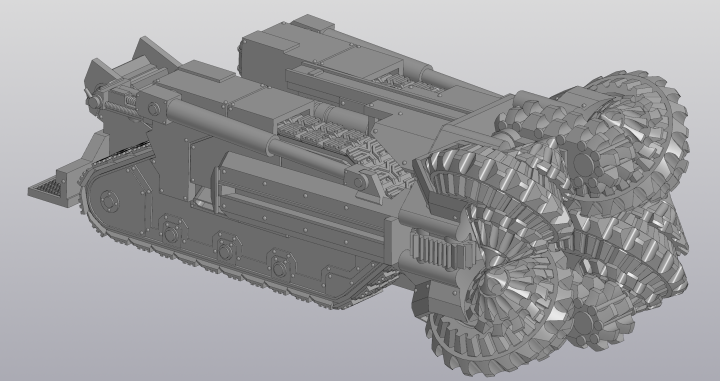Click the coil spring on the tail assembly
This screenshot has width=720, height=381.
[120, 109]
